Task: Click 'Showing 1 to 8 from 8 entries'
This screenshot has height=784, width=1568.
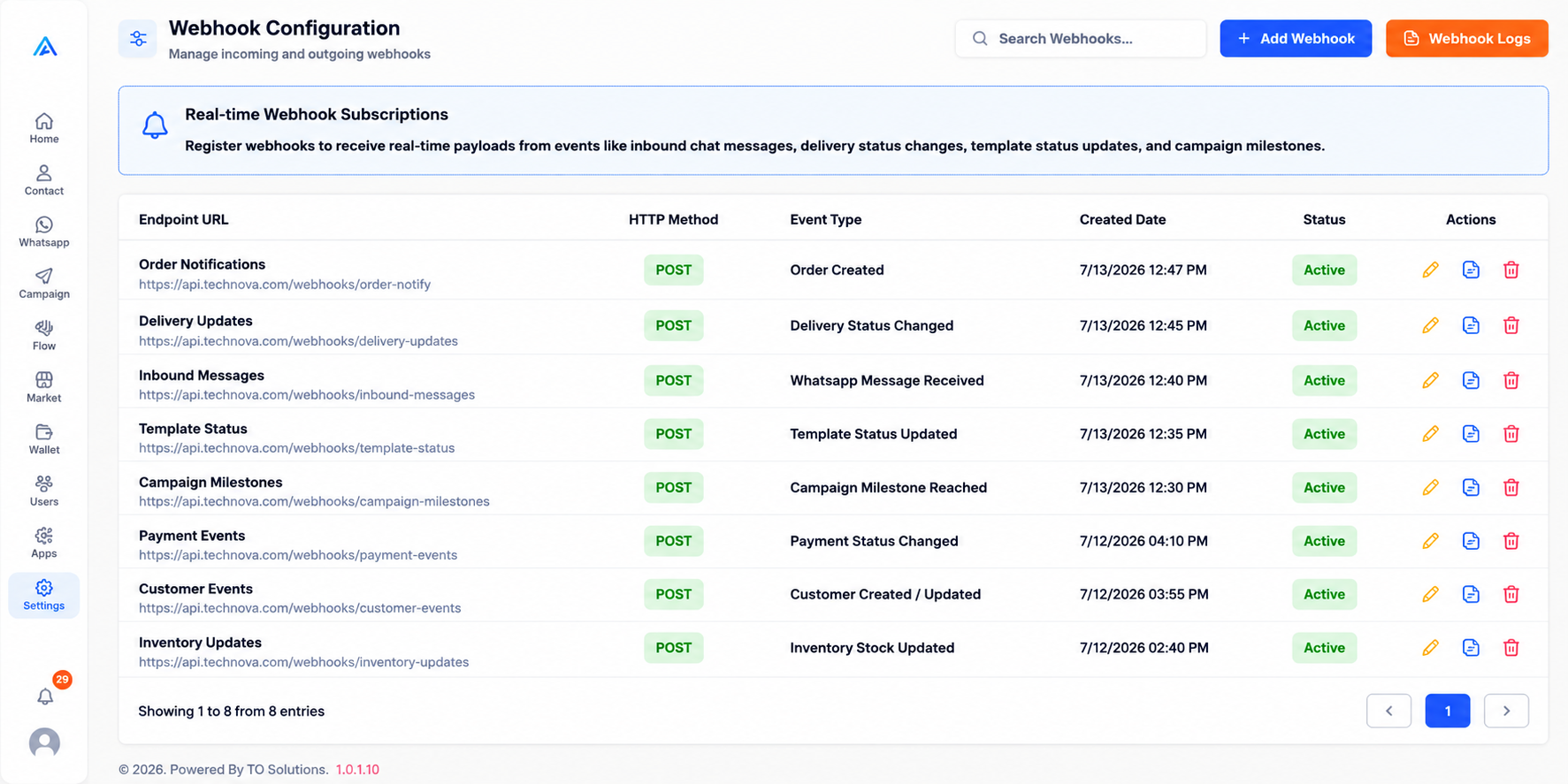Action: coord(231,712)
